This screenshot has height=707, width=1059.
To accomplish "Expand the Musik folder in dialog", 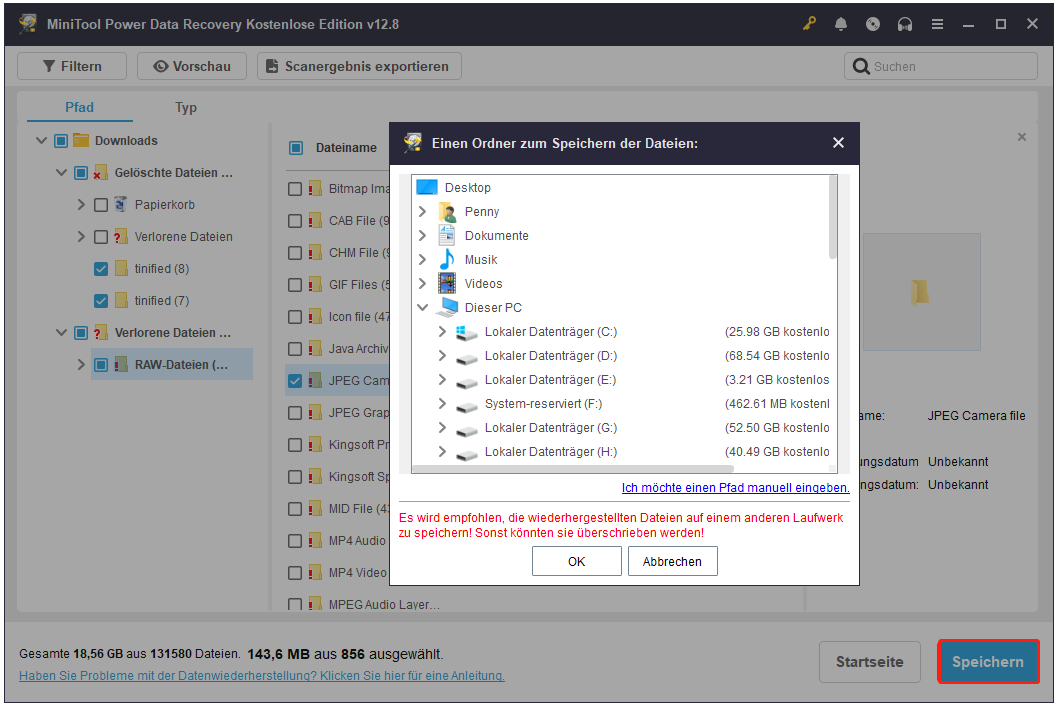I will tap(422, 259).
